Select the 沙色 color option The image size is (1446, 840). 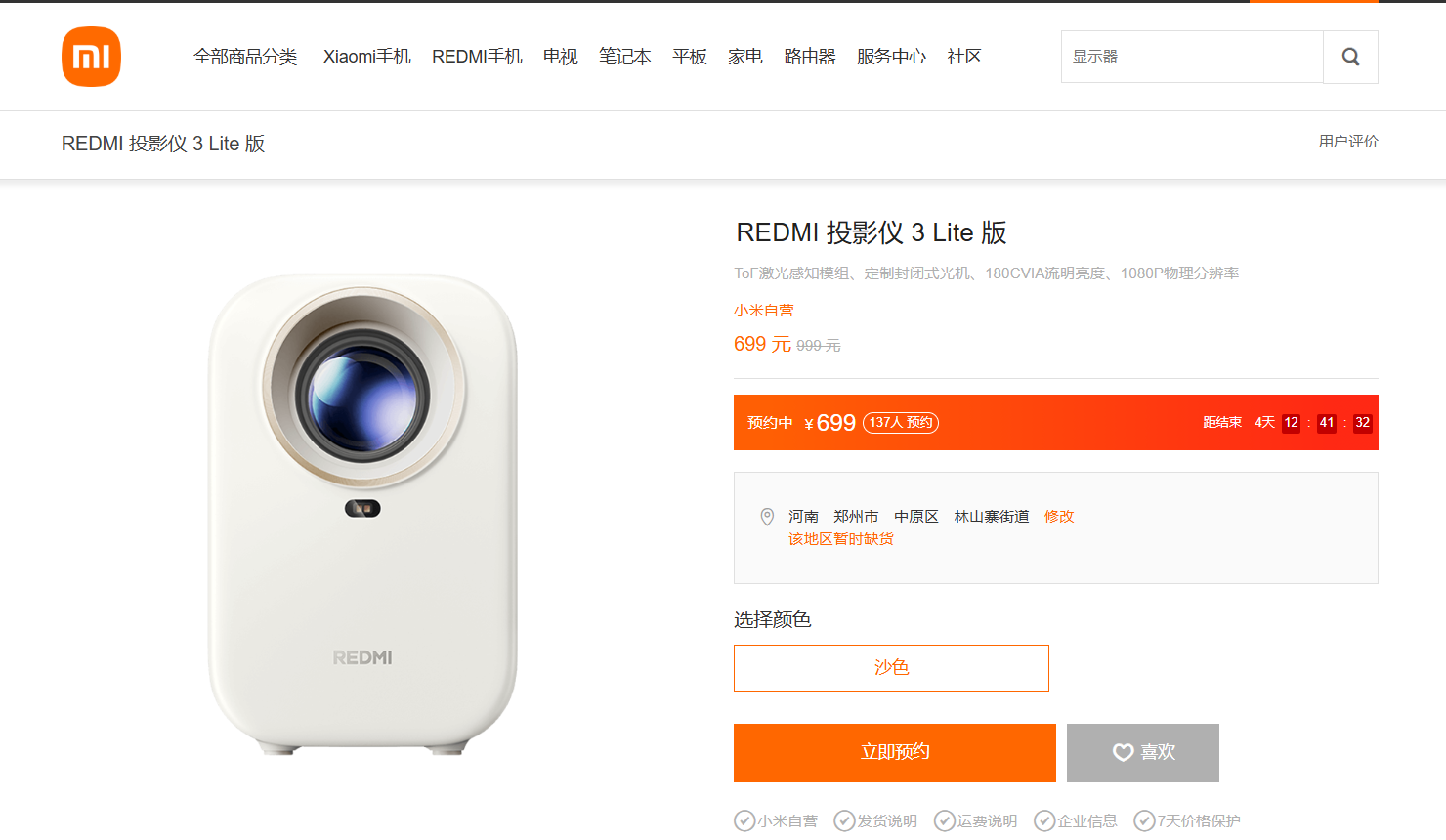891,668
